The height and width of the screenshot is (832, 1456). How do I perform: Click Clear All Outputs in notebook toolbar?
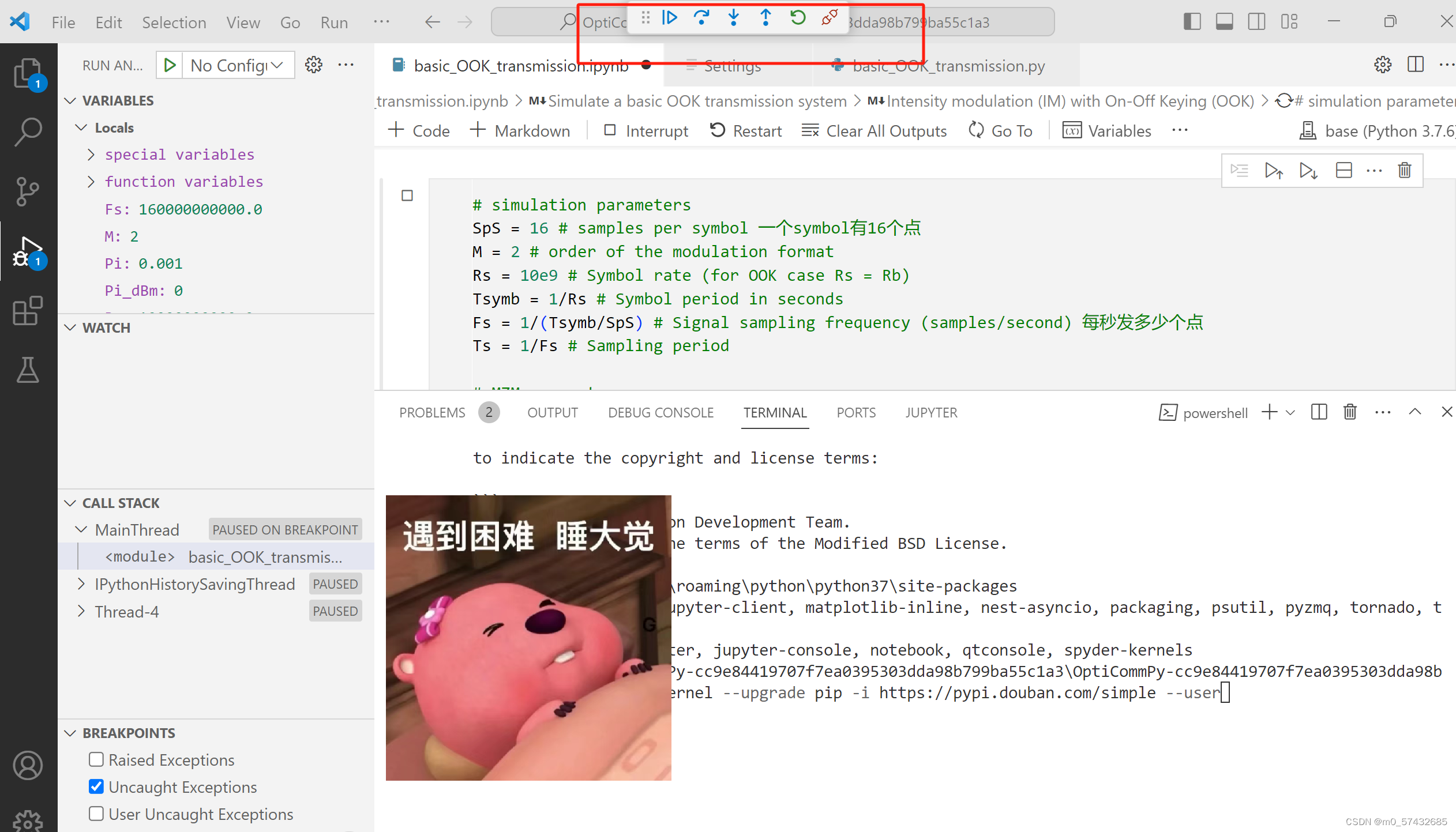[875, 130]
